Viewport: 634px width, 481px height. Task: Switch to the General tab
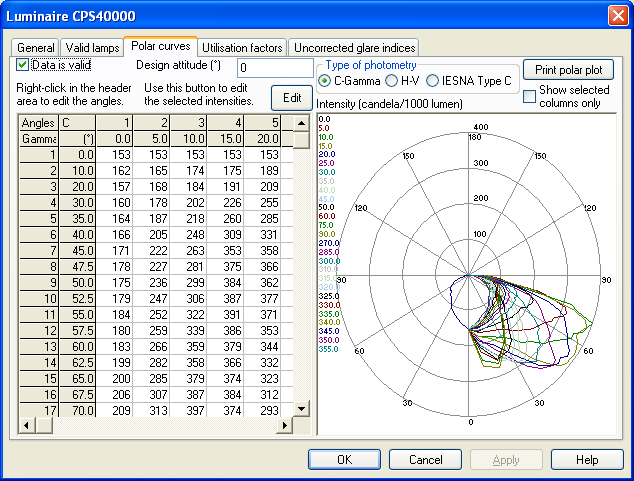click(36, 48)
